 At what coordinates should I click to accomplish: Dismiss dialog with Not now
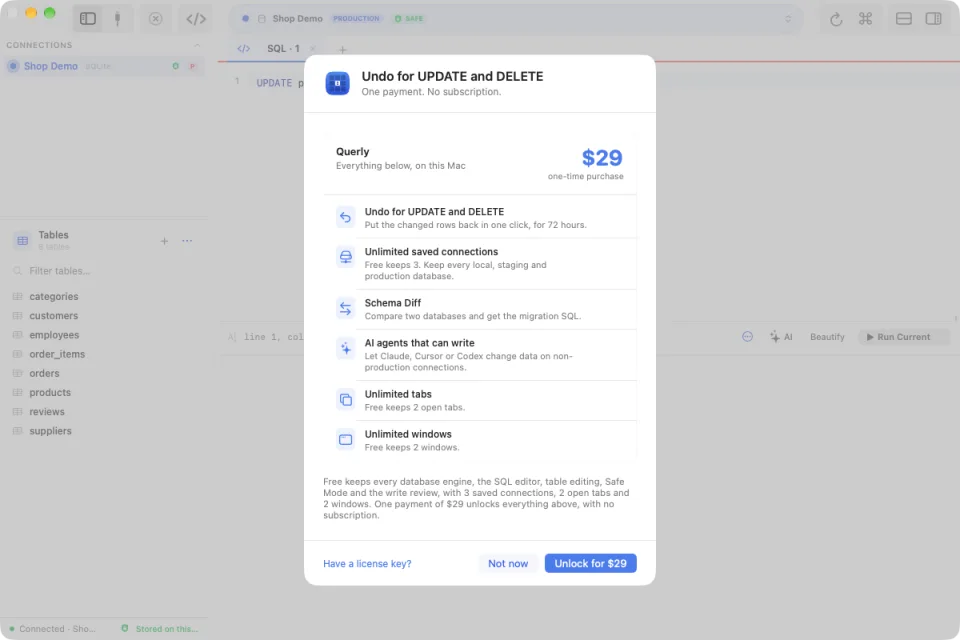coord(508,563)
